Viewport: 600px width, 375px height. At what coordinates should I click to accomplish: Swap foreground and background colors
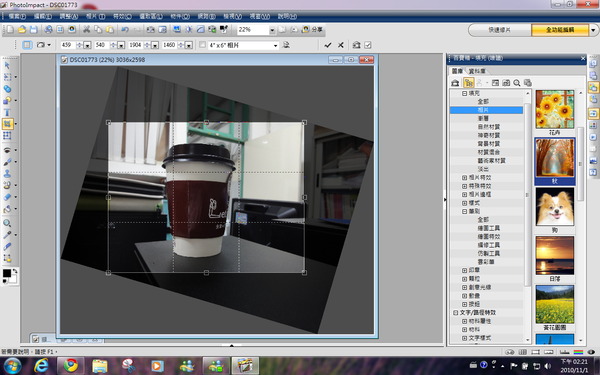pyautogui.click(x=15, y=271)
